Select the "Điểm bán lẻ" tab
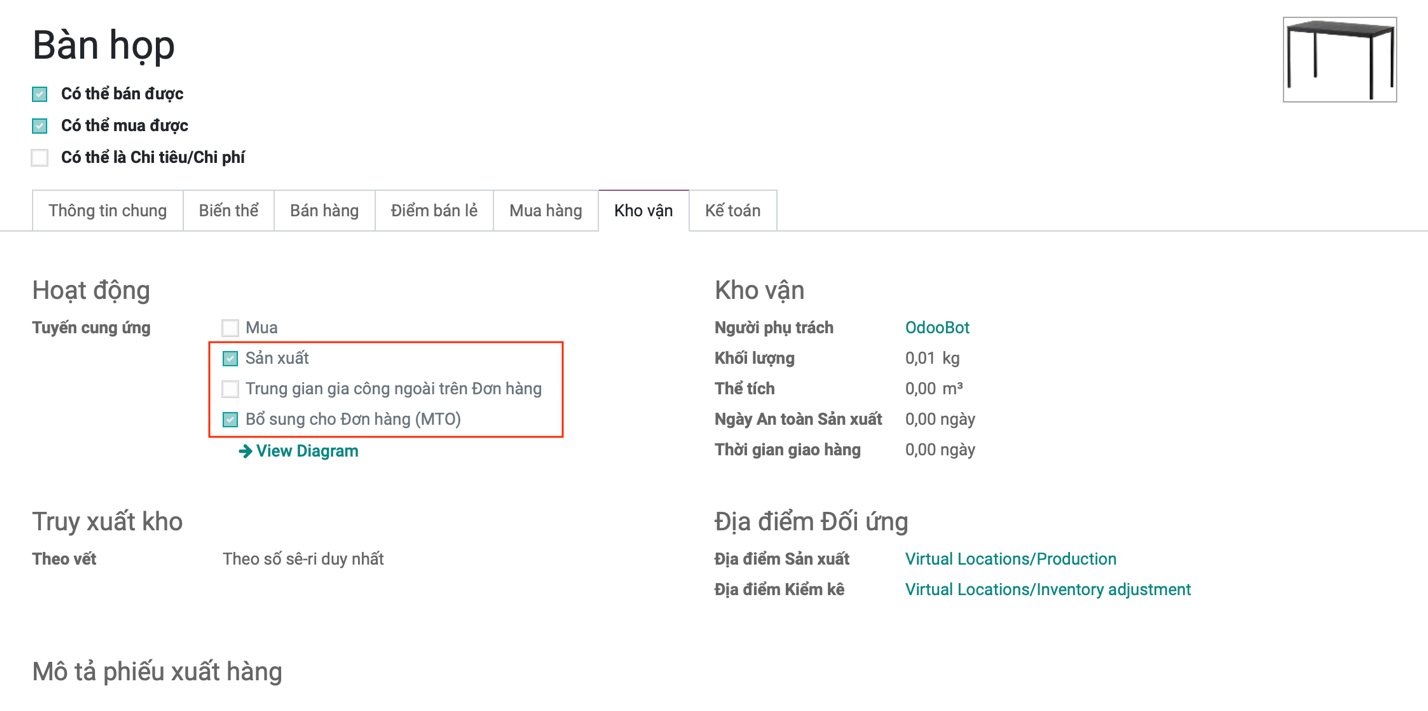 click(x=434, y=211)
